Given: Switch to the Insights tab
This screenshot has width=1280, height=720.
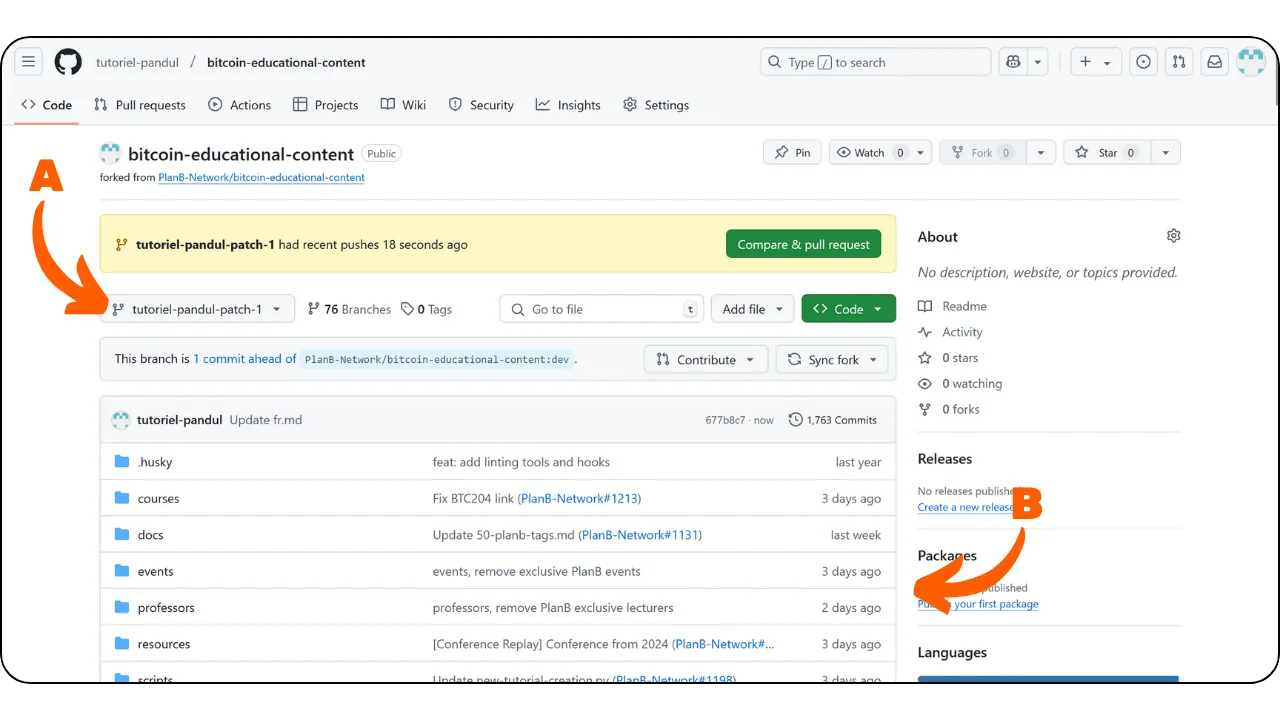Looking at the screenshot, I should [x=568, y=105].
